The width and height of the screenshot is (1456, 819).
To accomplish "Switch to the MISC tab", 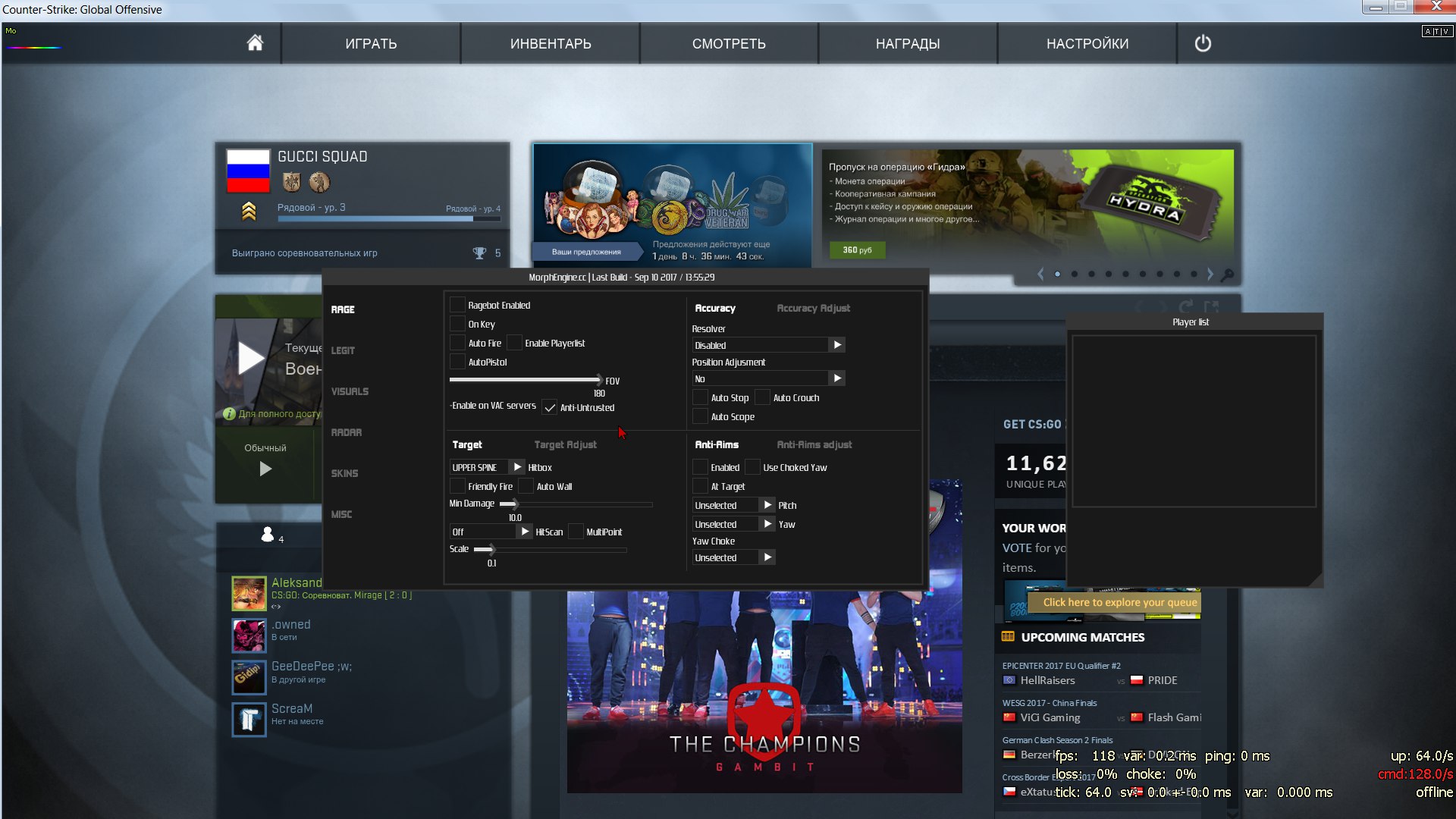I will [x=341, y=514].
